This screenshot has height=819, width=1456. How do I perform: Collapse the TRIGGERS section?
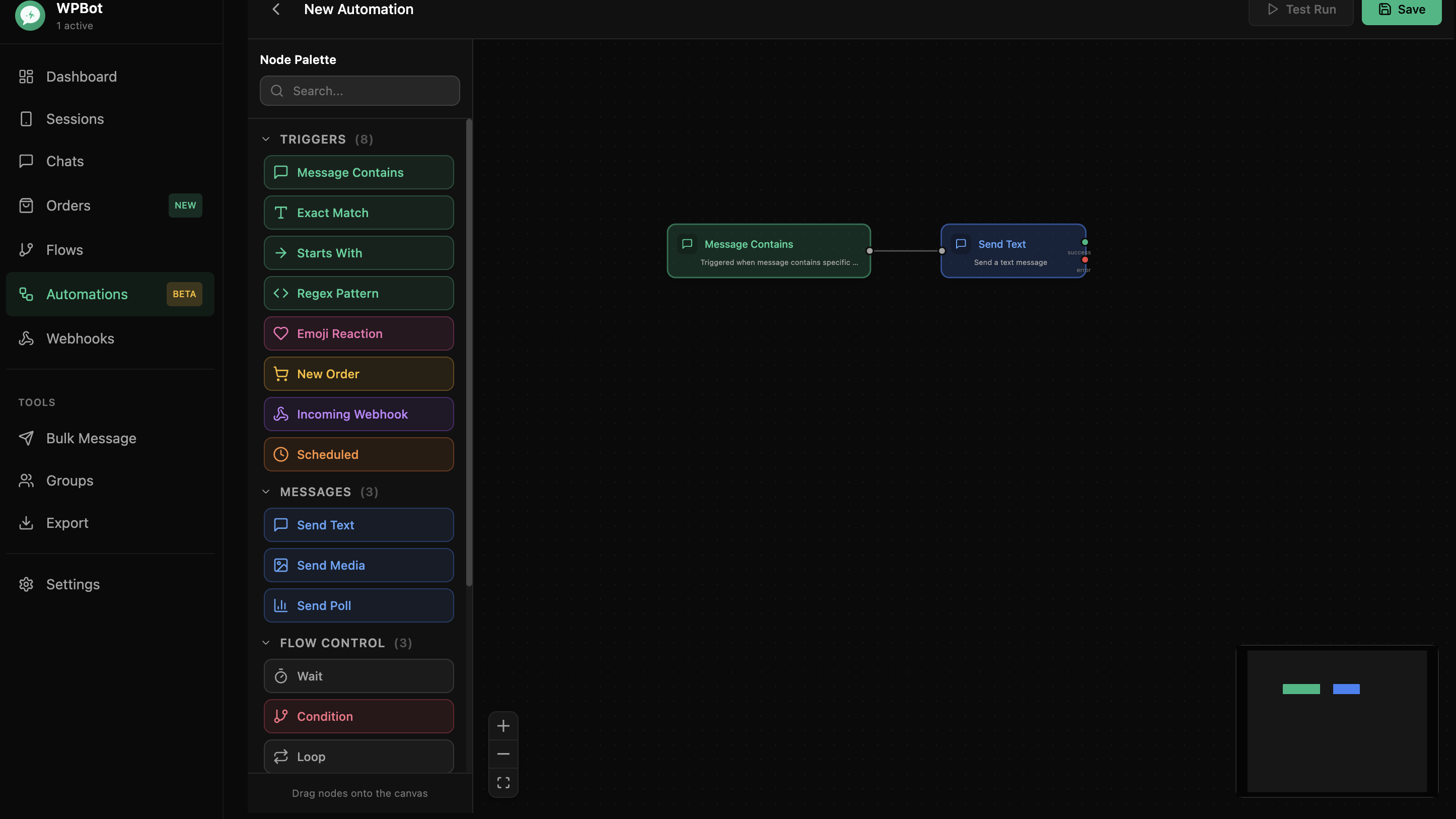(x=266, y=139)
